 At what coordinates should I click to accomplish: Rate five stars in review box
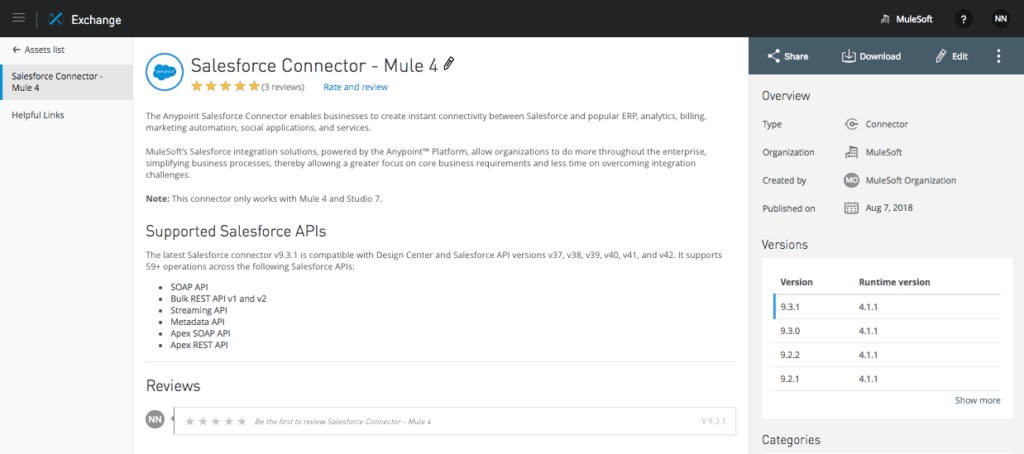pyautogui.click(x=241, y=421)
